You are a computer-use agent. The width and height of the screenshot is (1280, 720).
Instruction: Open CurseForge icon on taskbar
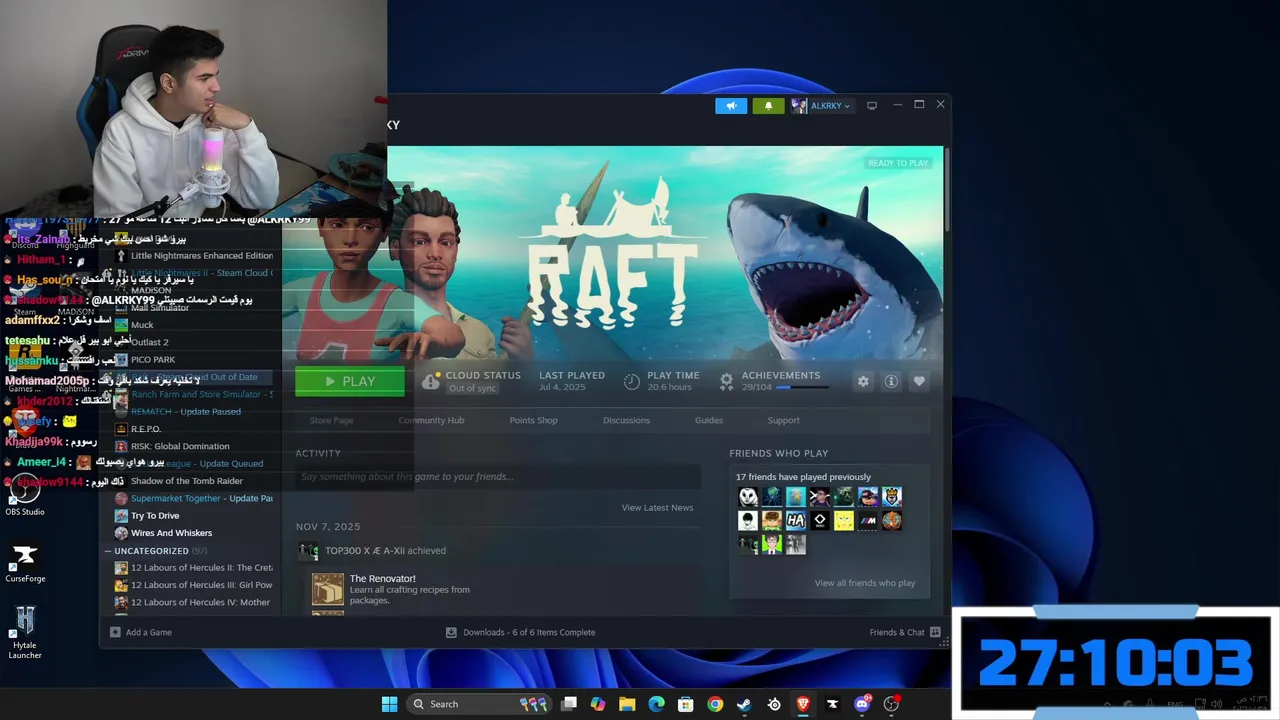832,704
